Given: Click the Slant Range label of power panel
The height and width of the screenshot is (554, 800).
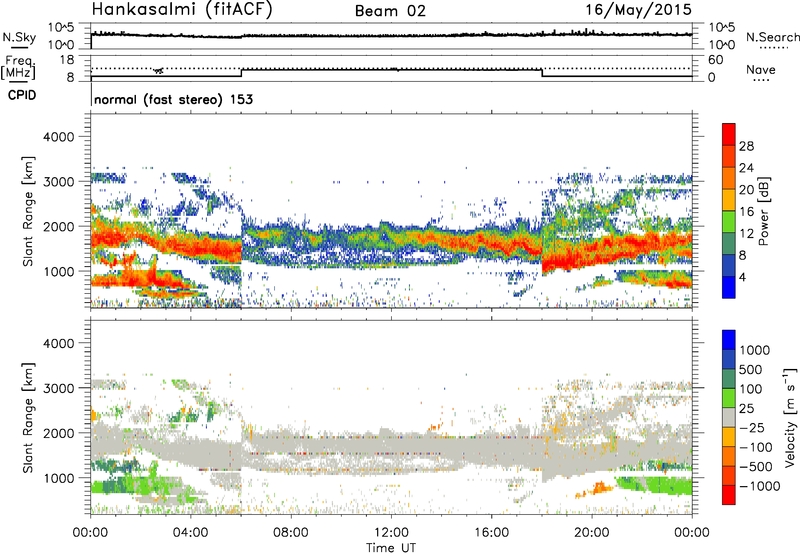Looking at the screenshot, I should click(28, 211).
